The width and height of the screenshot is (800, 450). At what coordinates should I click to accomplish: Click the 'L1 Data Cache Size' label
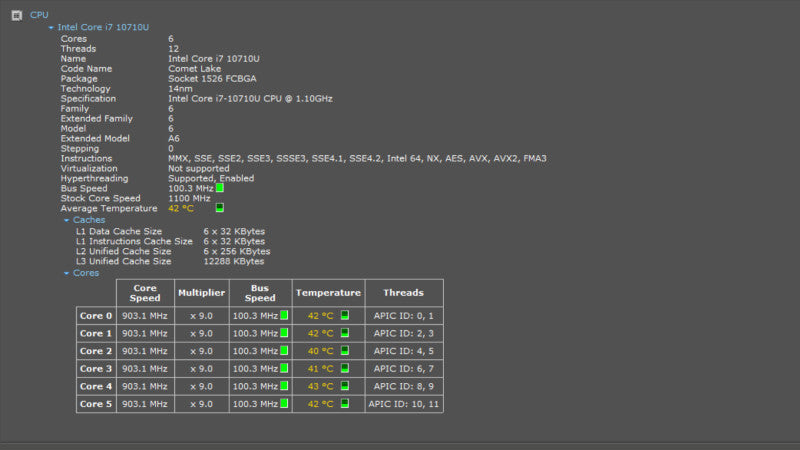[119, 231]
